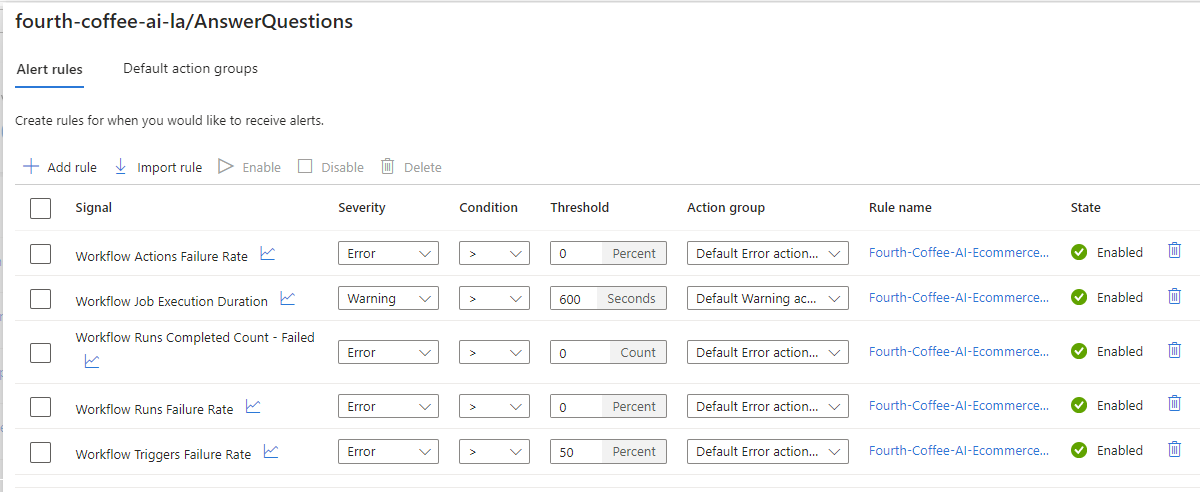
Task: Open Action group dropdown for Workflow Triggers Failure Rate
Action: tap(768, 451)
